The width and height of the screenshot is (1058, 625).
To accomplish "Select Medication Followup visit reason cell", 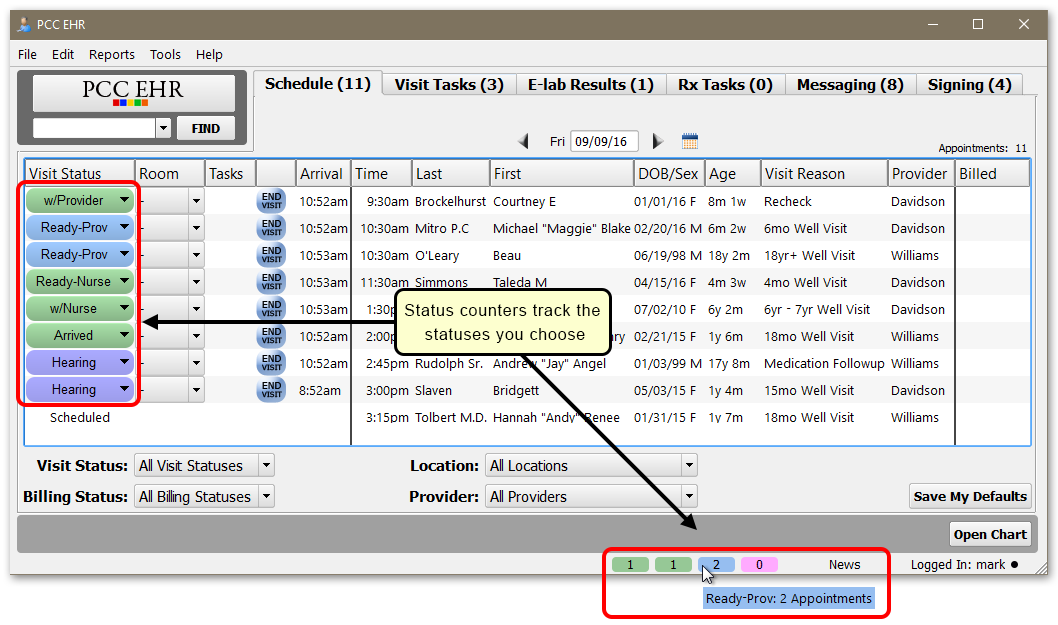I will pyautogui.click(x=824, y=363).
